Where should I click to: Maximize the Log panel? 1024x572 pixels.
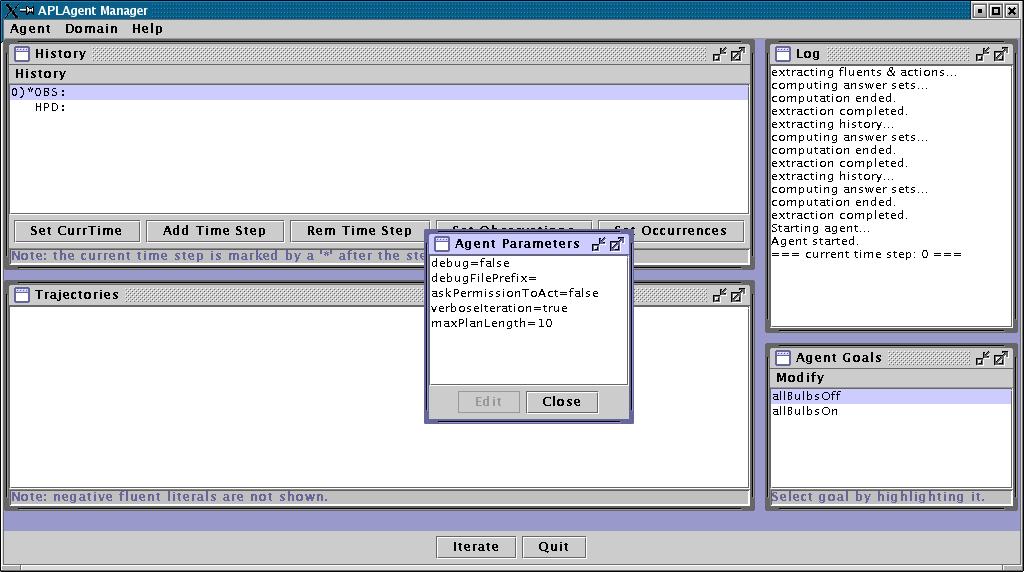1001,54
